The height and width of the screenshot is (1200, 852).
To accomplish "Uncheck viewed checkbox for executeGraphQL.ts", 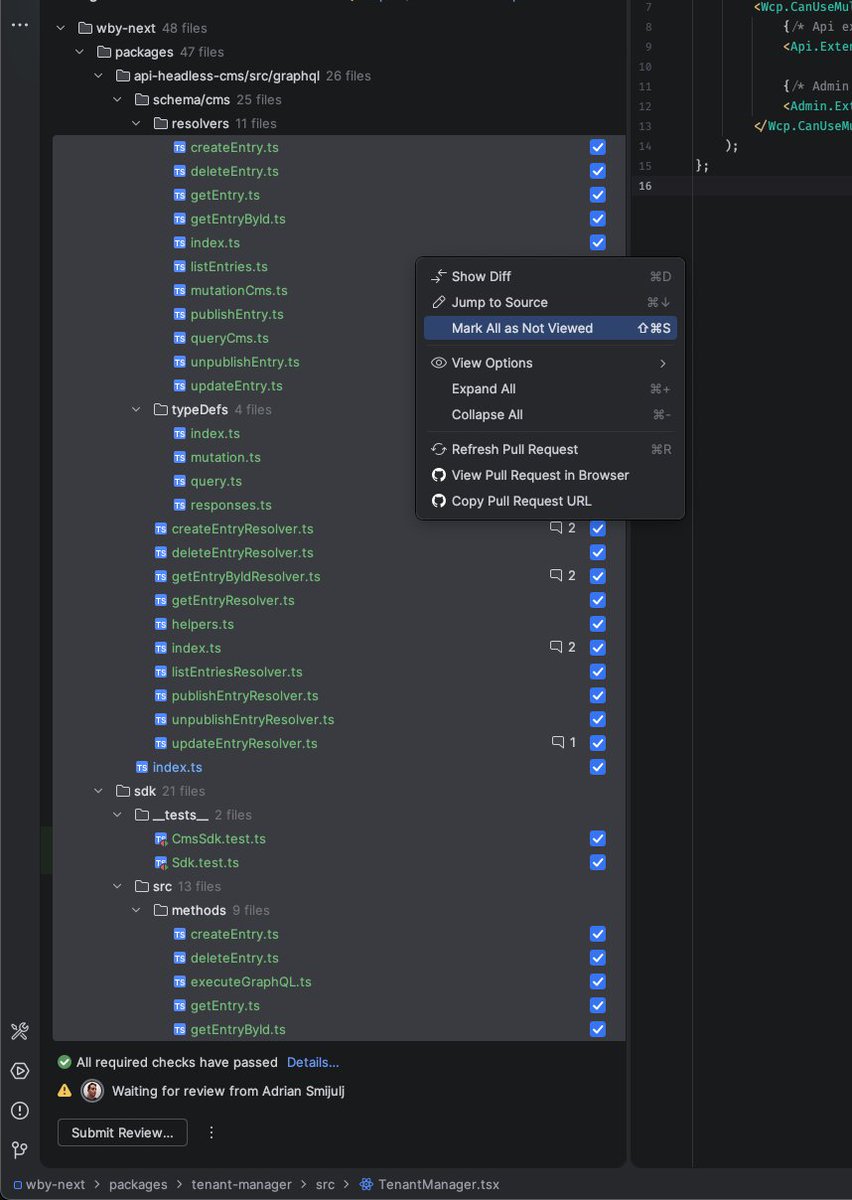I will 598,982.
